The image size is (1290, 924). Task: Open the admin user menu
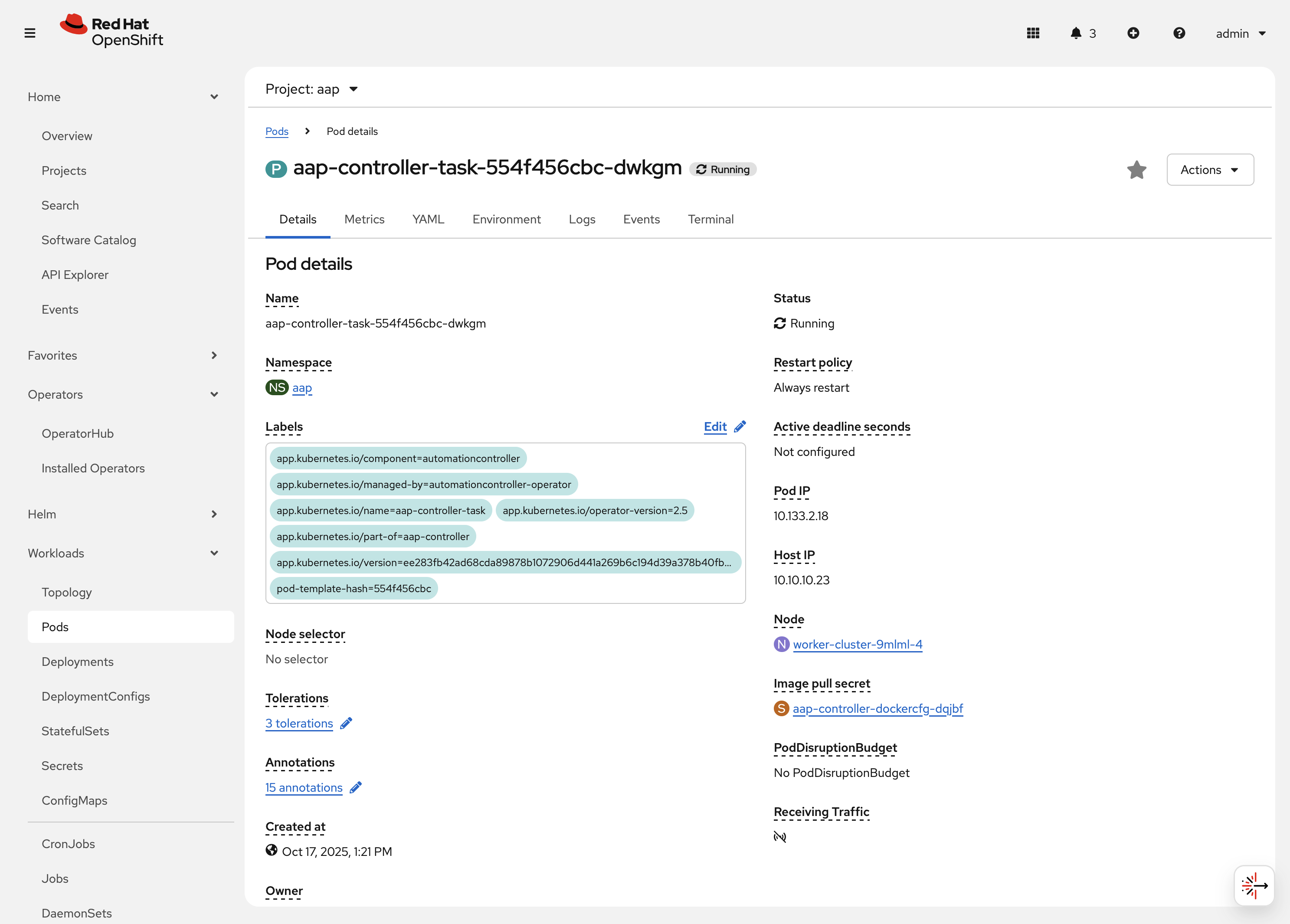click(1240, 33)
